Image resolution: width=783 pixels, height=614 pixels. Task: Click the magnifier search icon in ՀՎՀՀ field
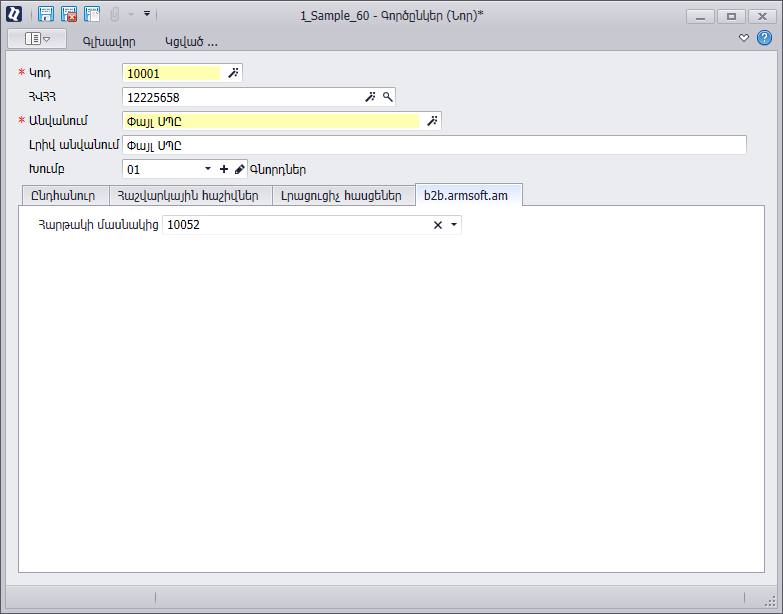click(388, 97)
